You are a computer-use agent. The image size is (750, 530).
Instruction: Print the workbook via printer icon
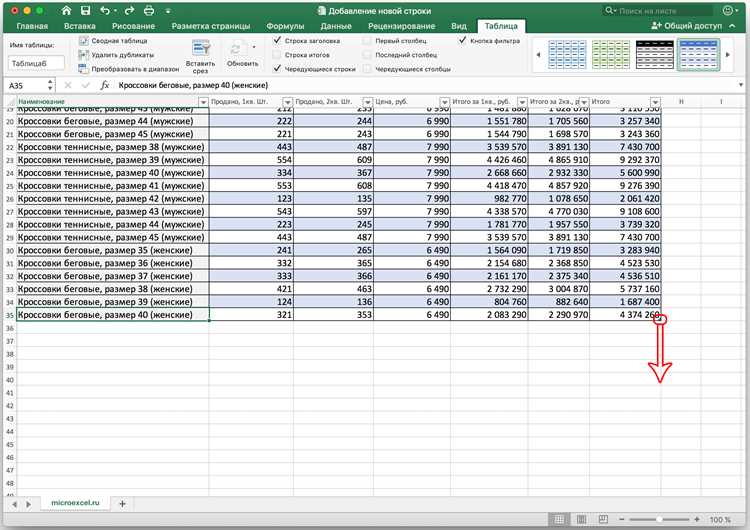click(149, 11)
